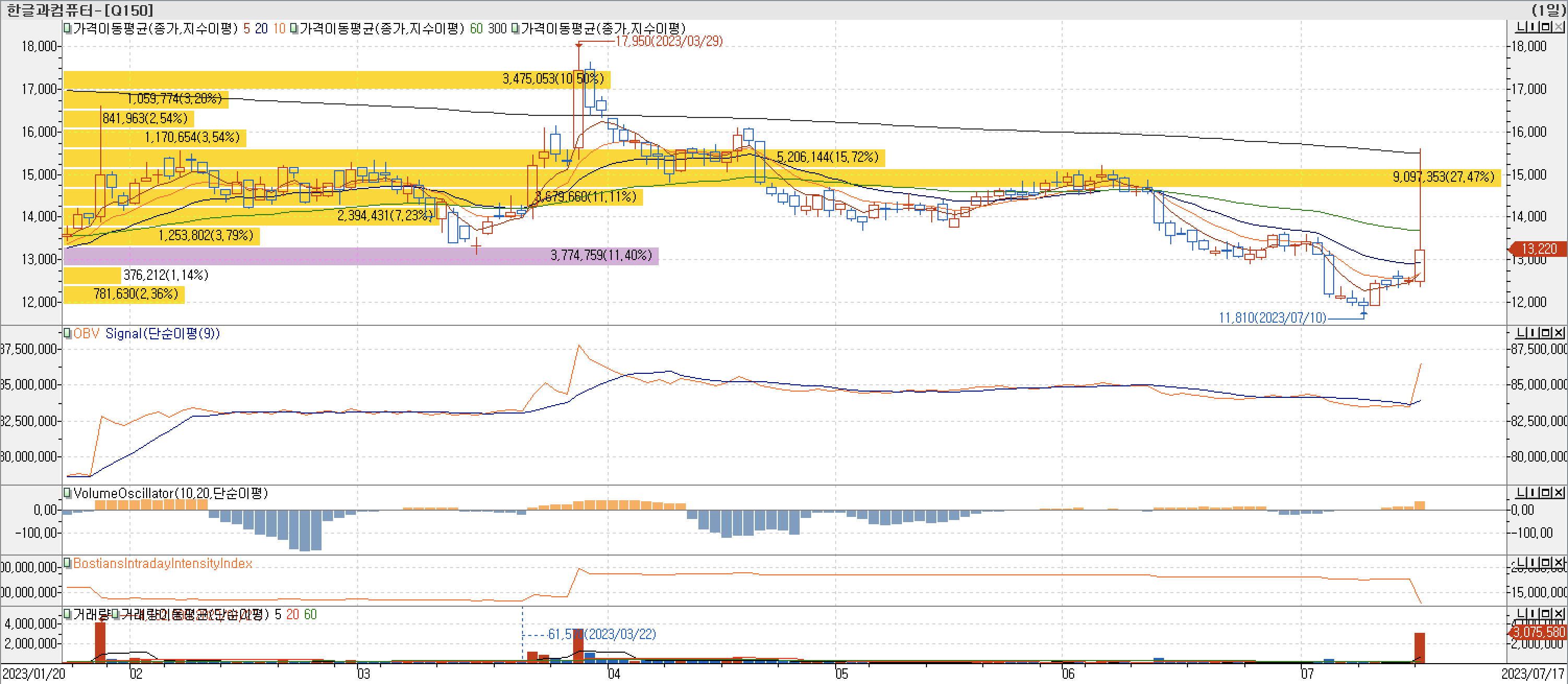1568x684 pixels.
Task: Maximize the main price chart panel
Action: pyautogui.click(x=1546, y=27)
